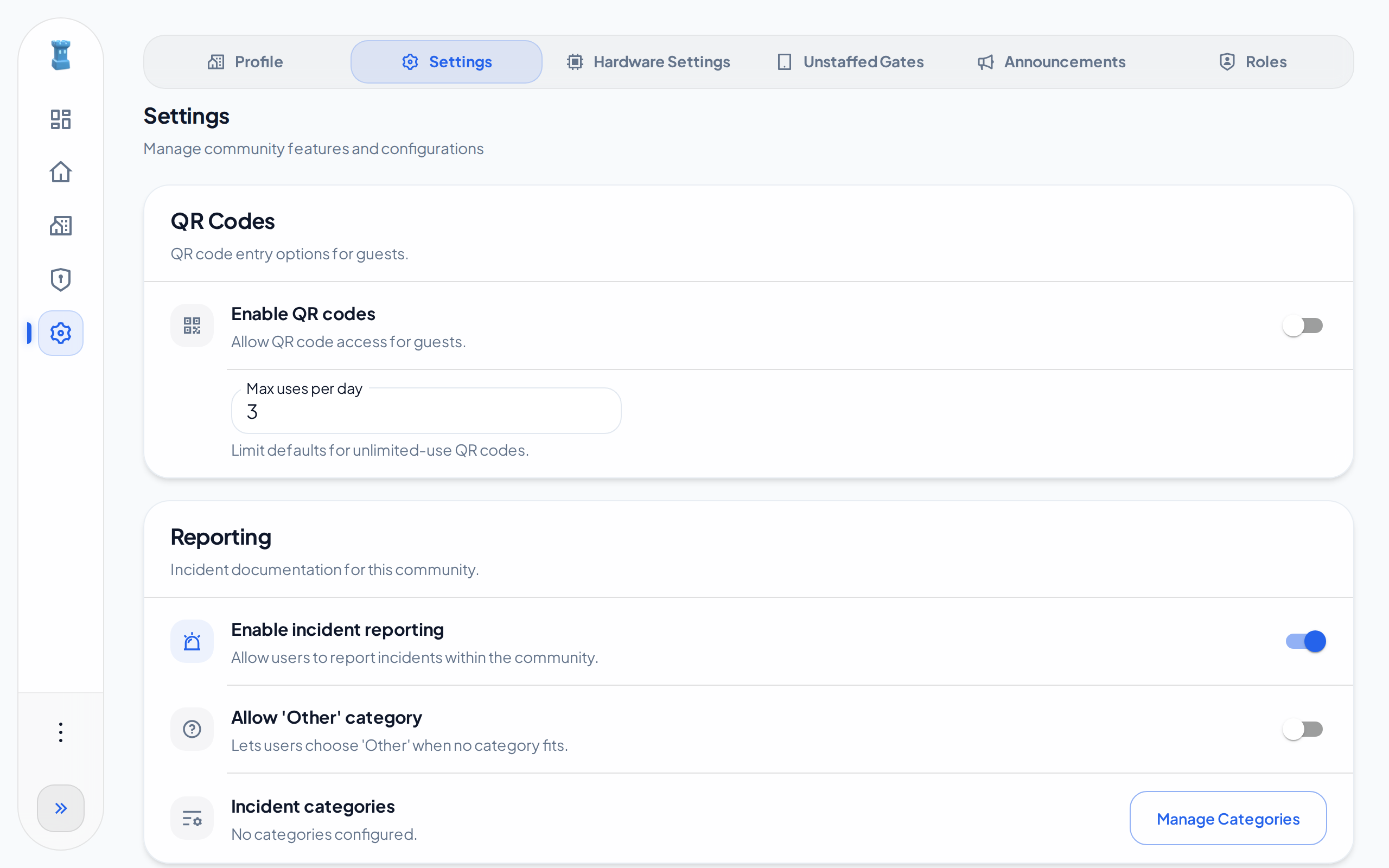Open the three-dot more menu in sidebar
The image size is (1389, 868).
click(x=61, y=732)
